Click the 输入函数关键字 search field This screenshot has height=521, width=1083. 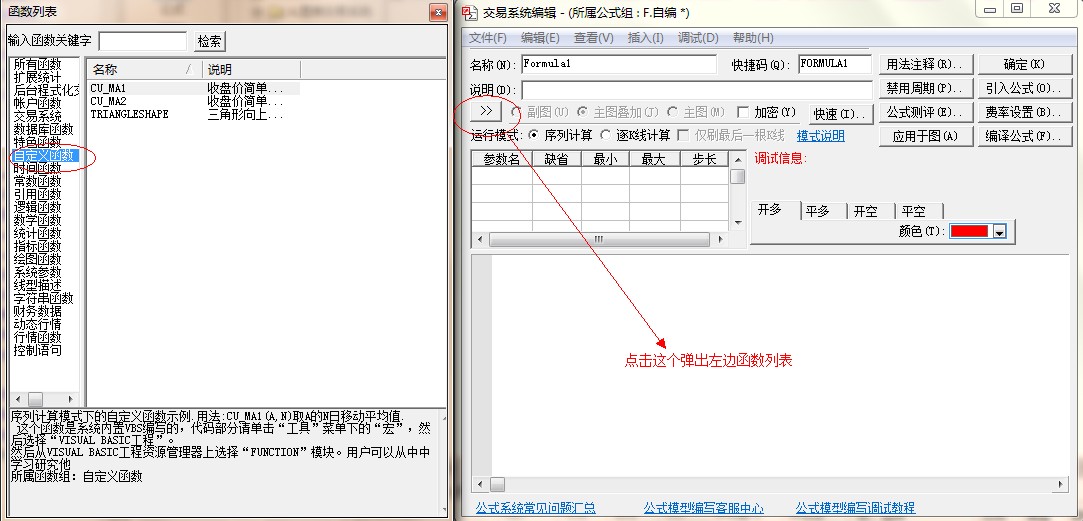point(142,41)
